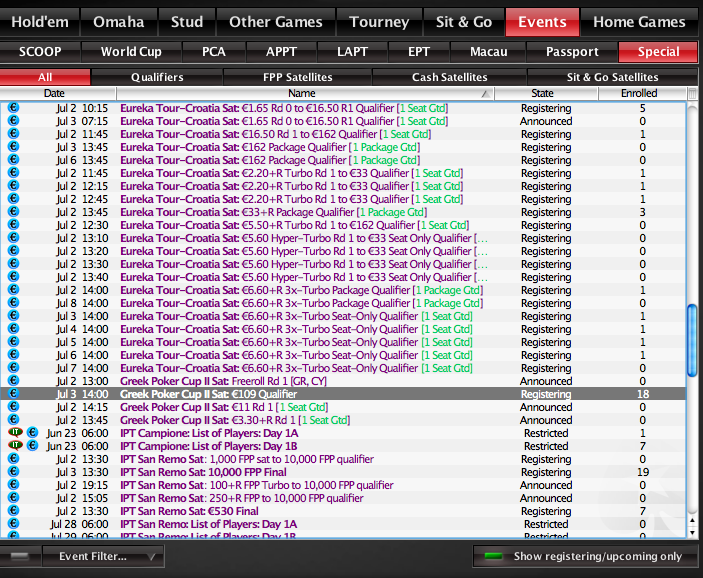703x578 pixels.
Task: Select the Special sub-tab
Action: [x=658, y=52]
